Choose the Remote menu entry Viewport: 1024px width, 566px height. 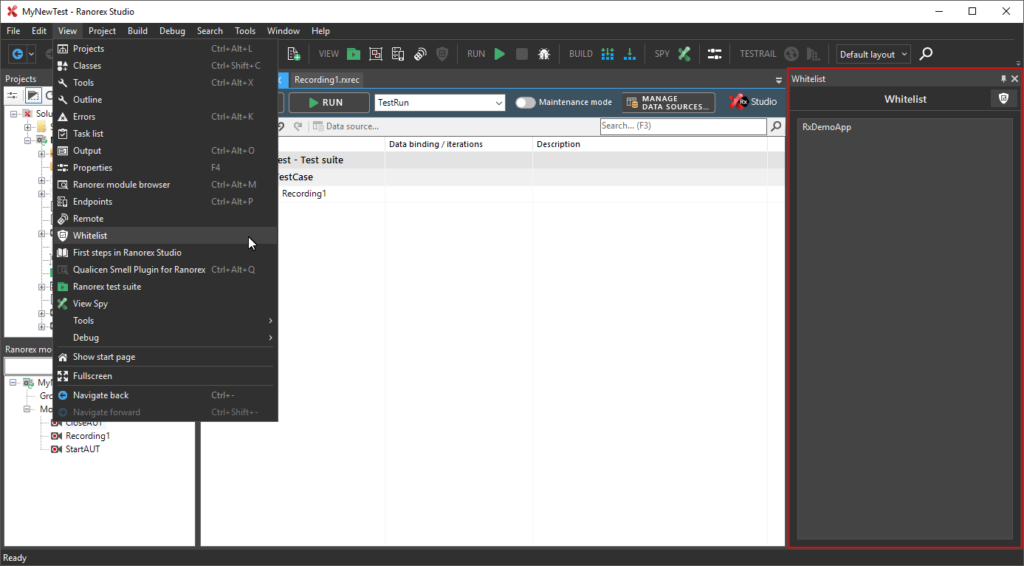pyautogui.click(x=165, y=218)
